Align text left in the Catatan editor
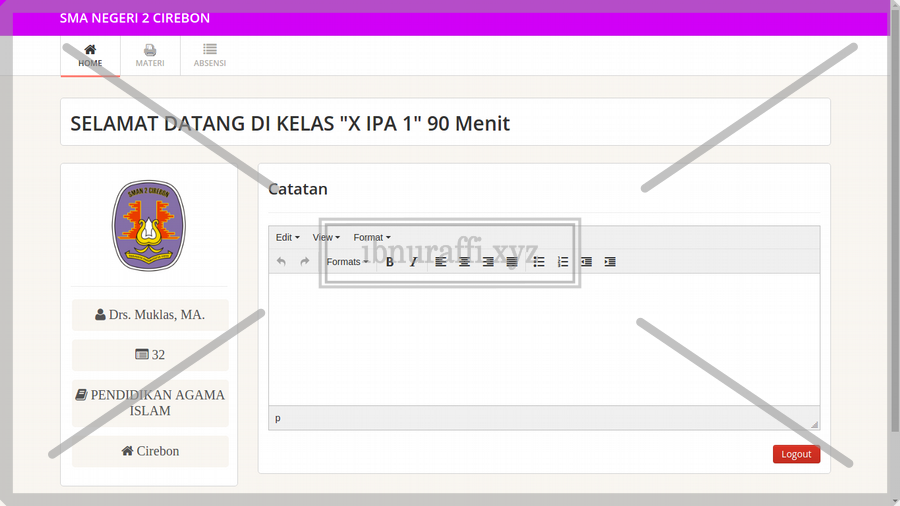Image resolution: width=900 pixels, height=506 pixels. point(441,262)
